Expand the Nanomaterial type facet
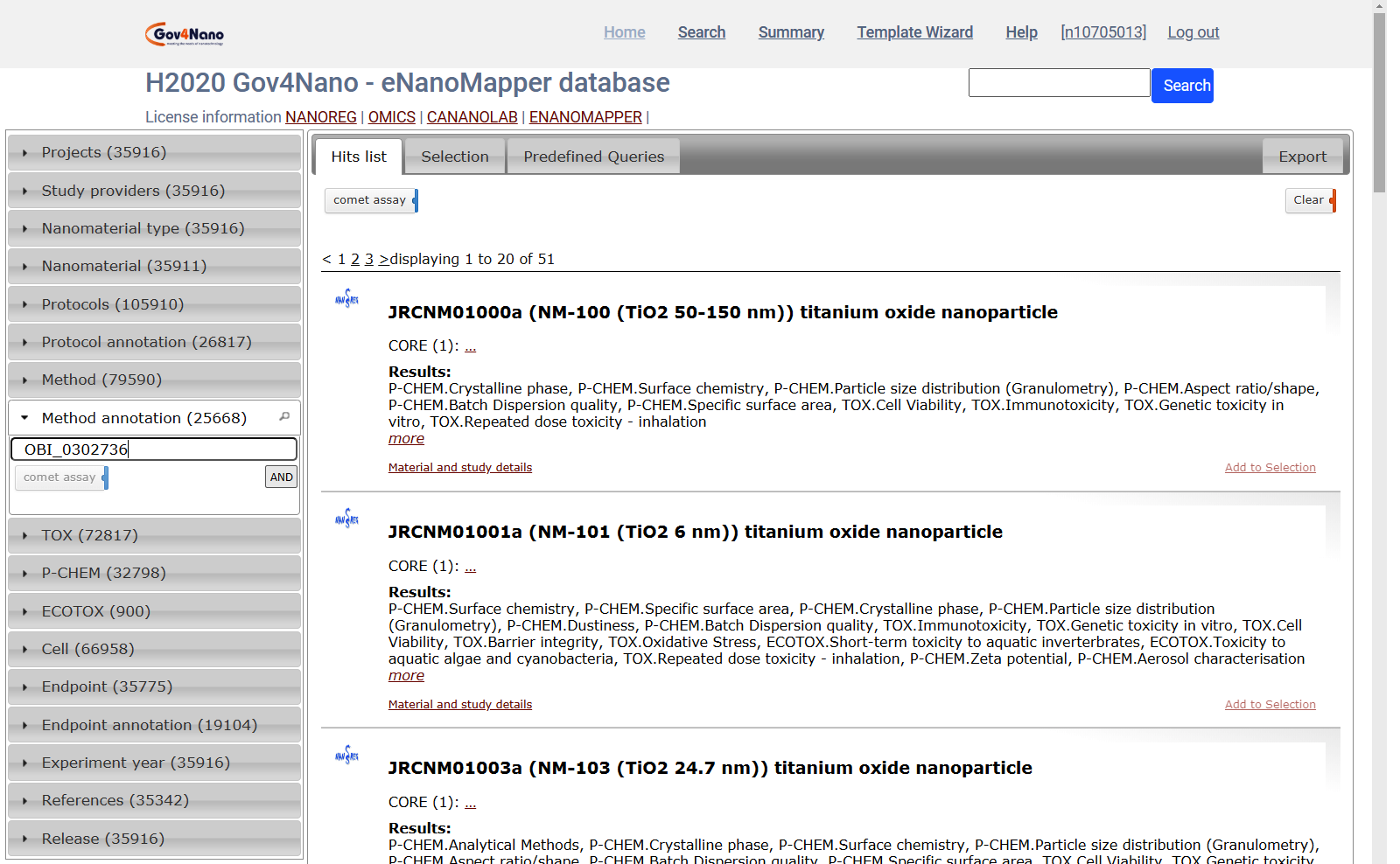This screenshot has width=1400, height=864. pyautogui.click(x=143, y=228)
